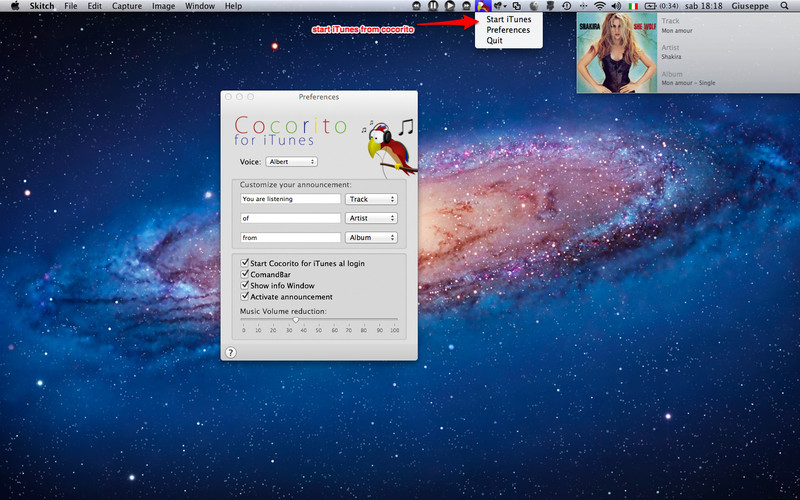Click the help question mark button
This screenshot has width=800, height=500.
[231, 353]
